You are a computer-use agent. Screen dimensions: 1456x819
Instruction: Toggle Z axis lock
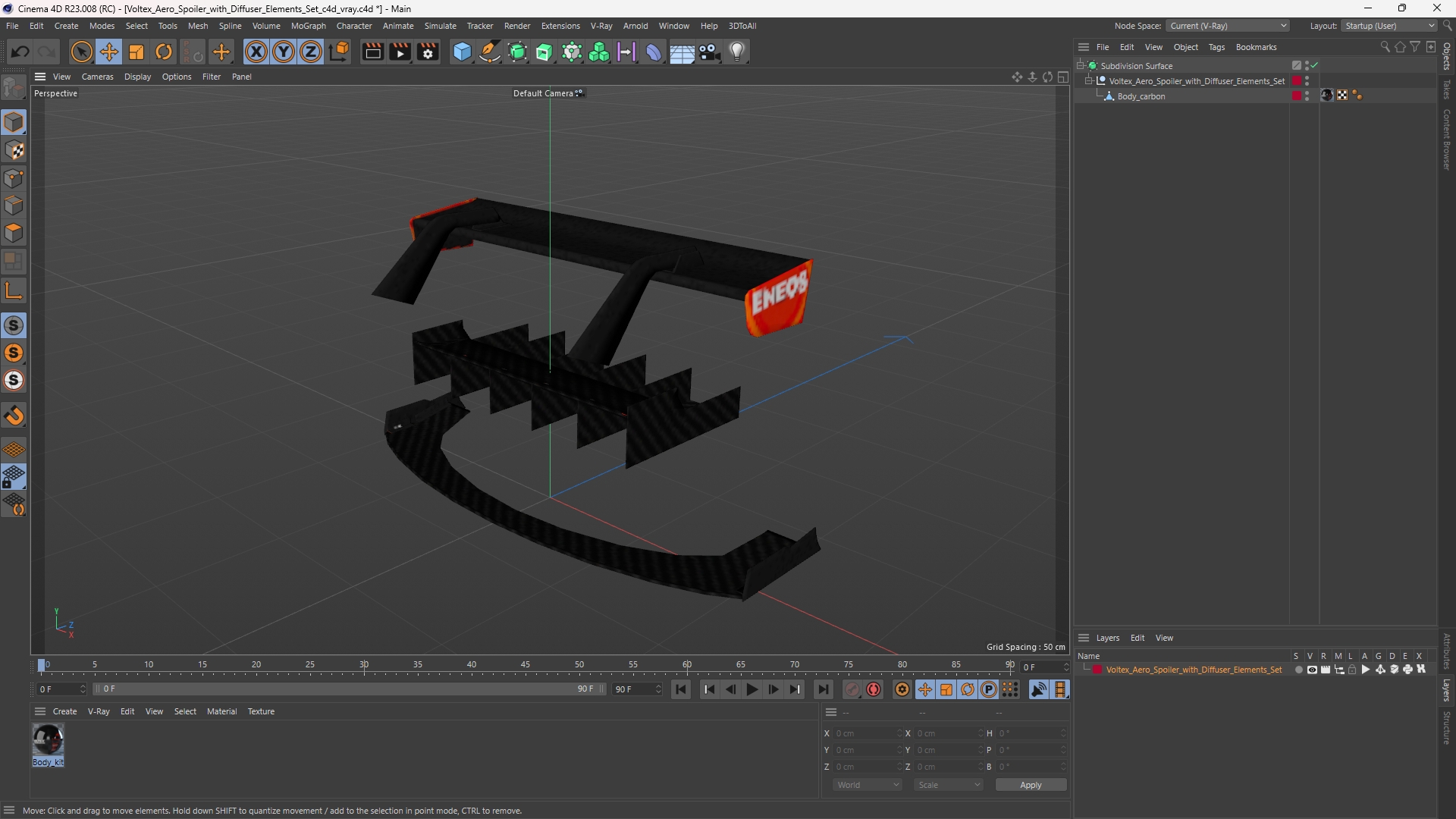[311, 52]
